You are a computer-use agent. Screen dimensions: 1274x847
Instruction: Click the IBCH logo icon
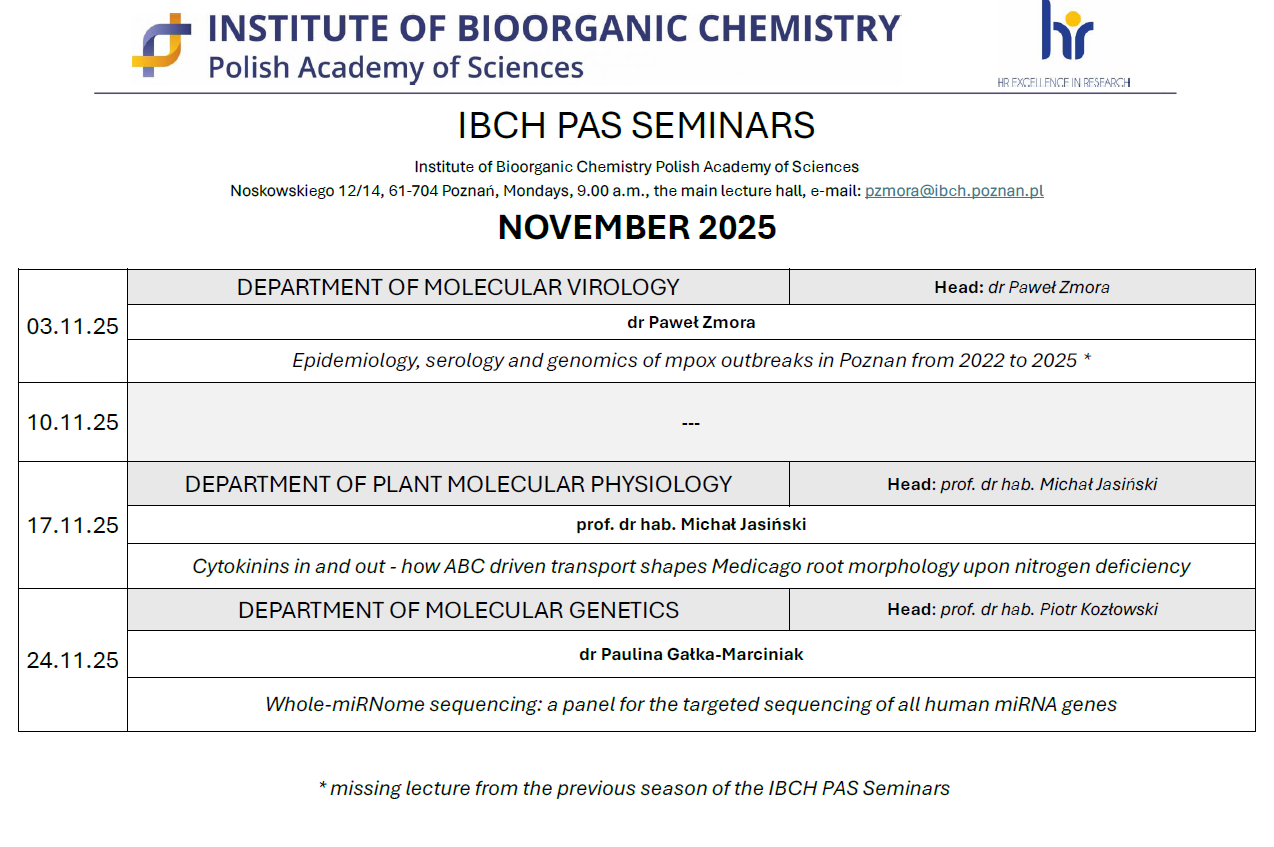(161, 45)
